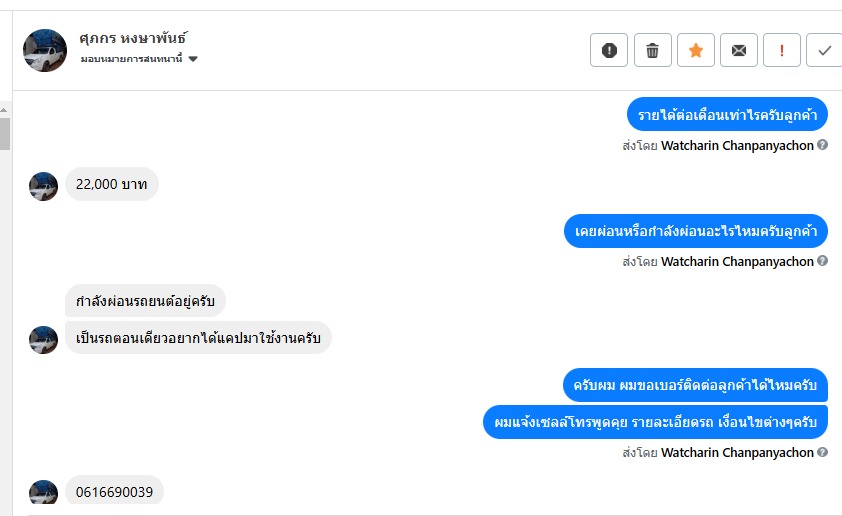Click the checkmark mark-done icon
842x516 pixels.
824,50
